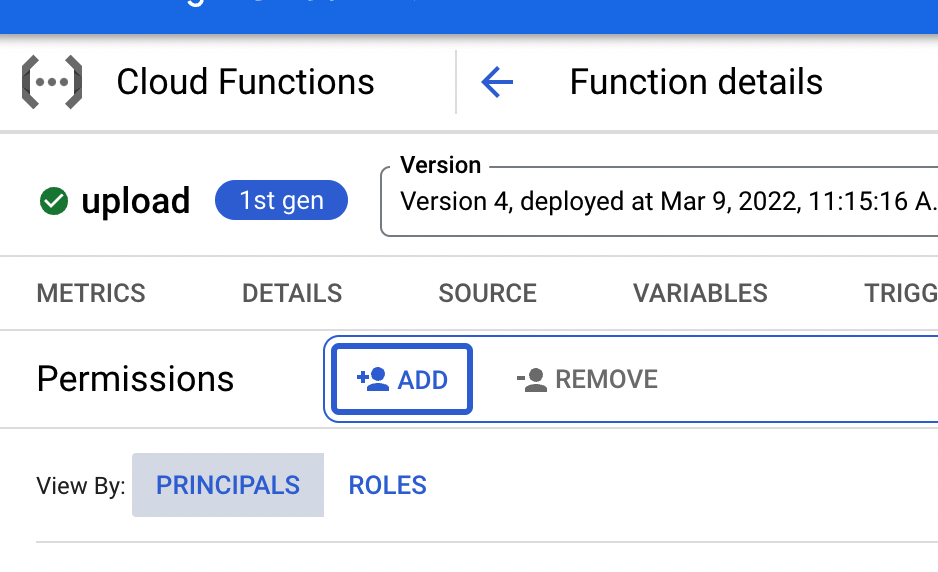Switch to the METRICS tab
Image resolution: width=938 pixels, height=572 pixels.
pyautogui.click(x=91, y=293)
